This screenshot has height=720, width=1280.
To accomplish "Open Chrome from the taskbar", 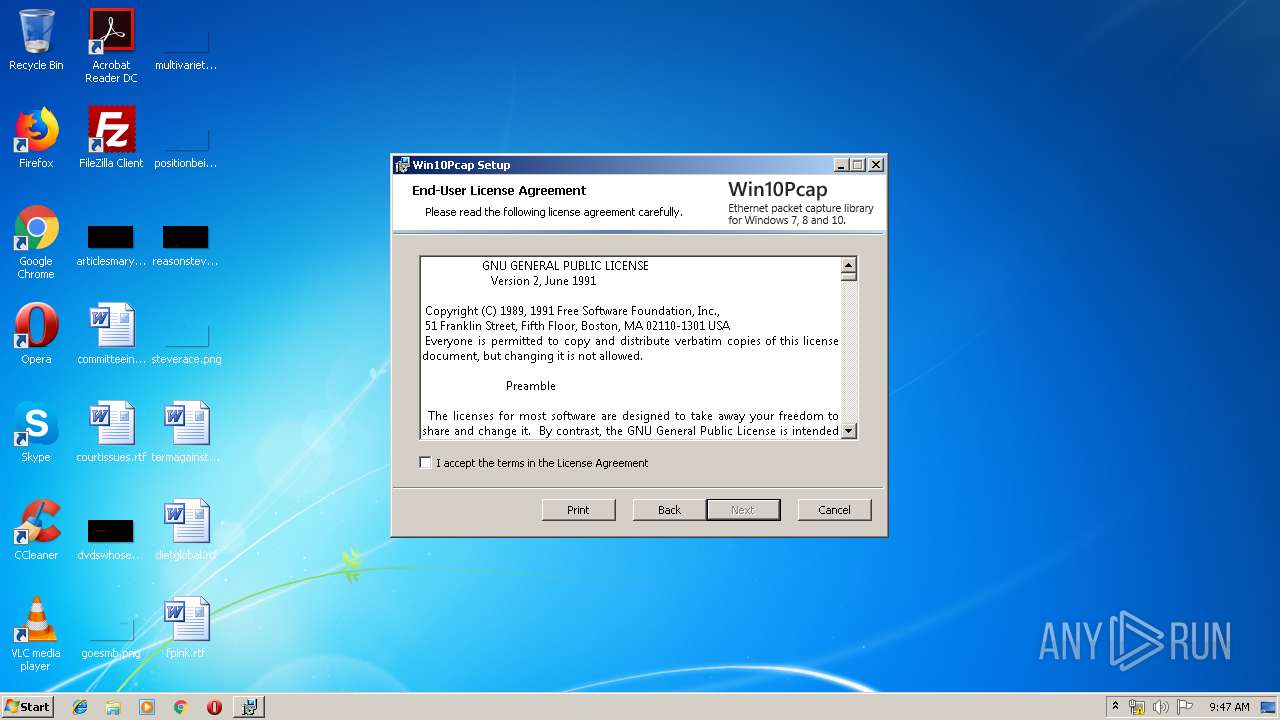I will click(180, 707).
